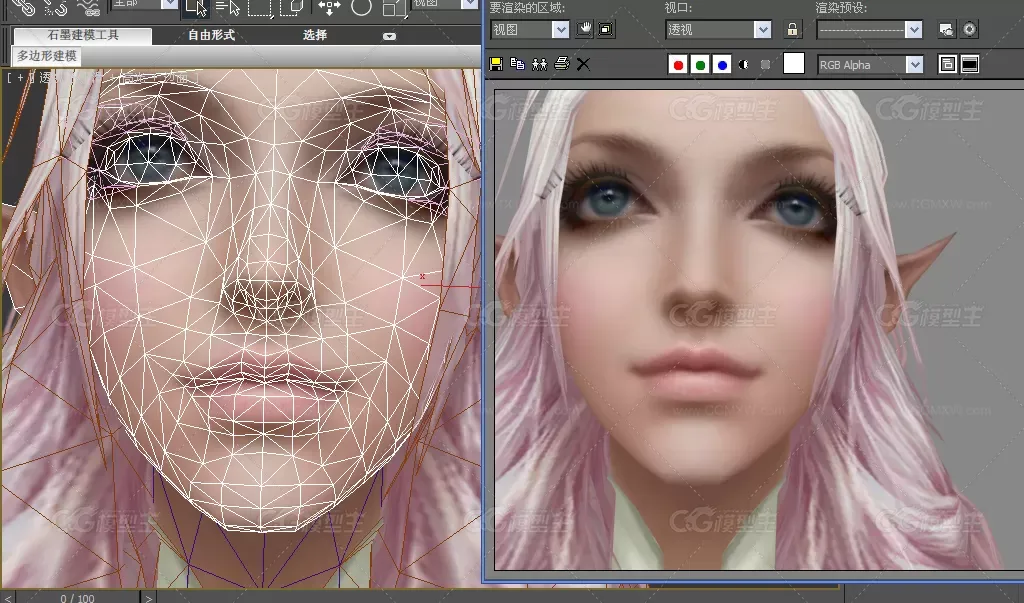1024x603 pixels.
Task: Activate the Select and Rotate tool
Action: tap(361, 7)
